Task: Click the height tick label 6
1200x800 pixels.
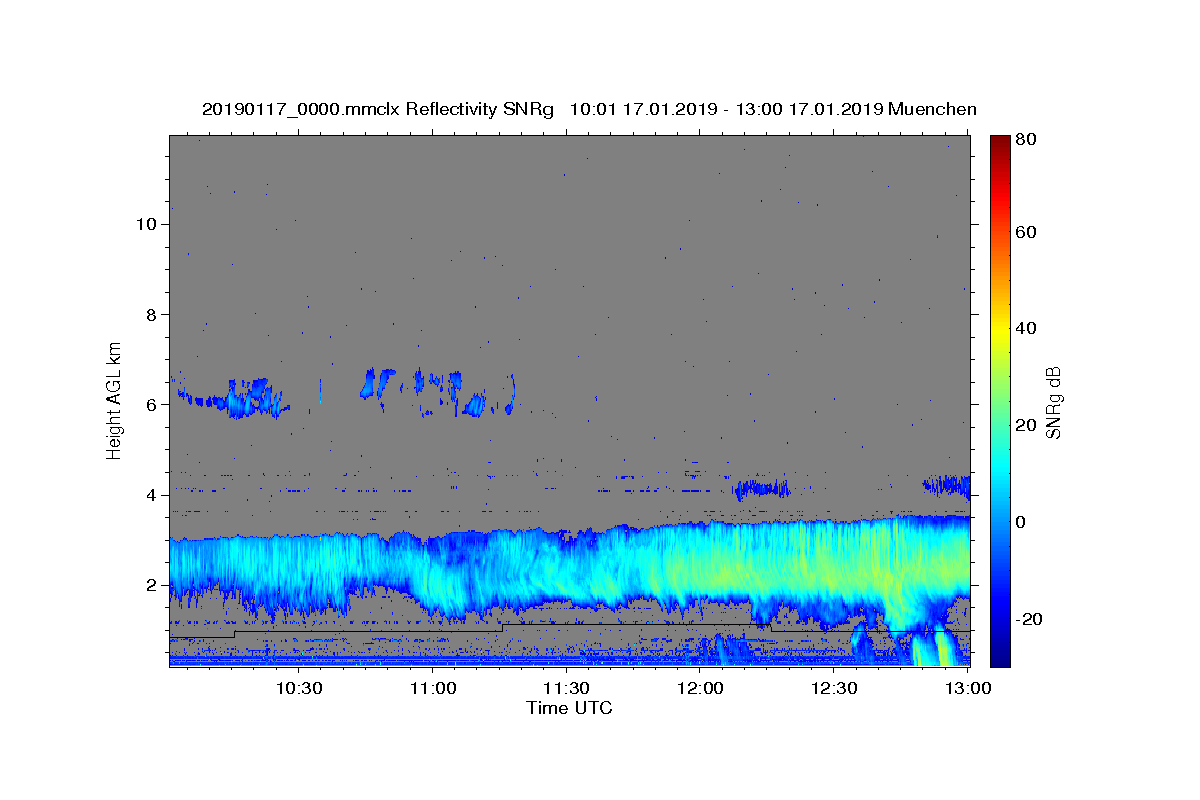Action: (150, 404)
